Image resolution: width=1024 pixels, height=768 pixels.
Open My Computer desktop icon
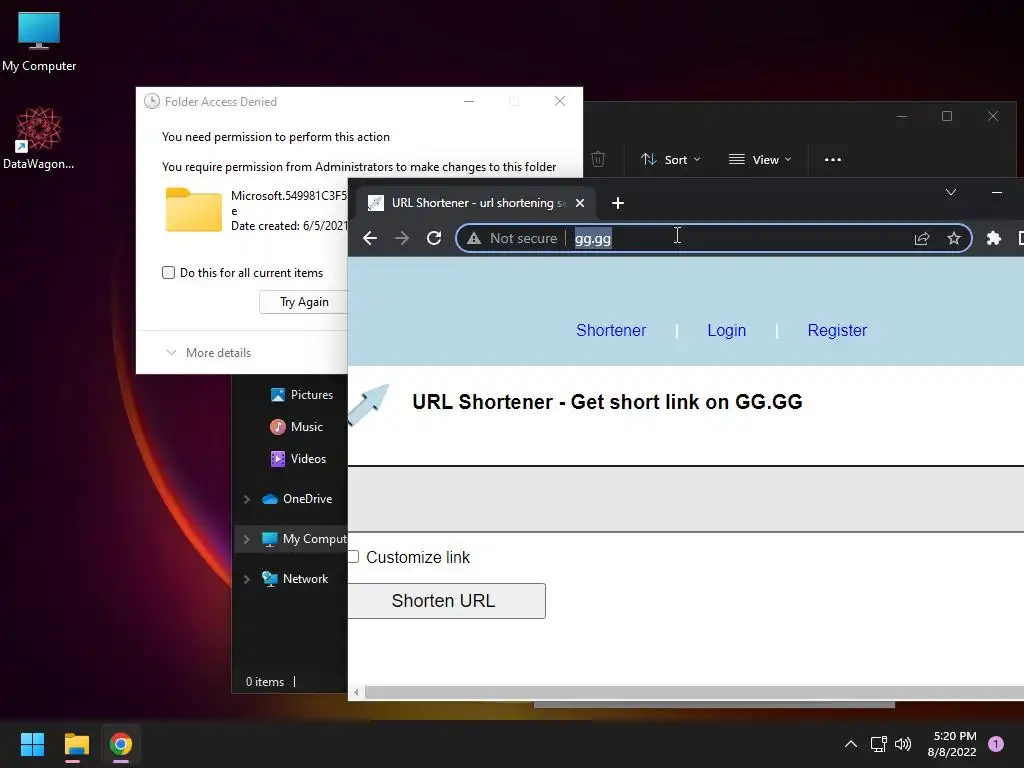39,42
